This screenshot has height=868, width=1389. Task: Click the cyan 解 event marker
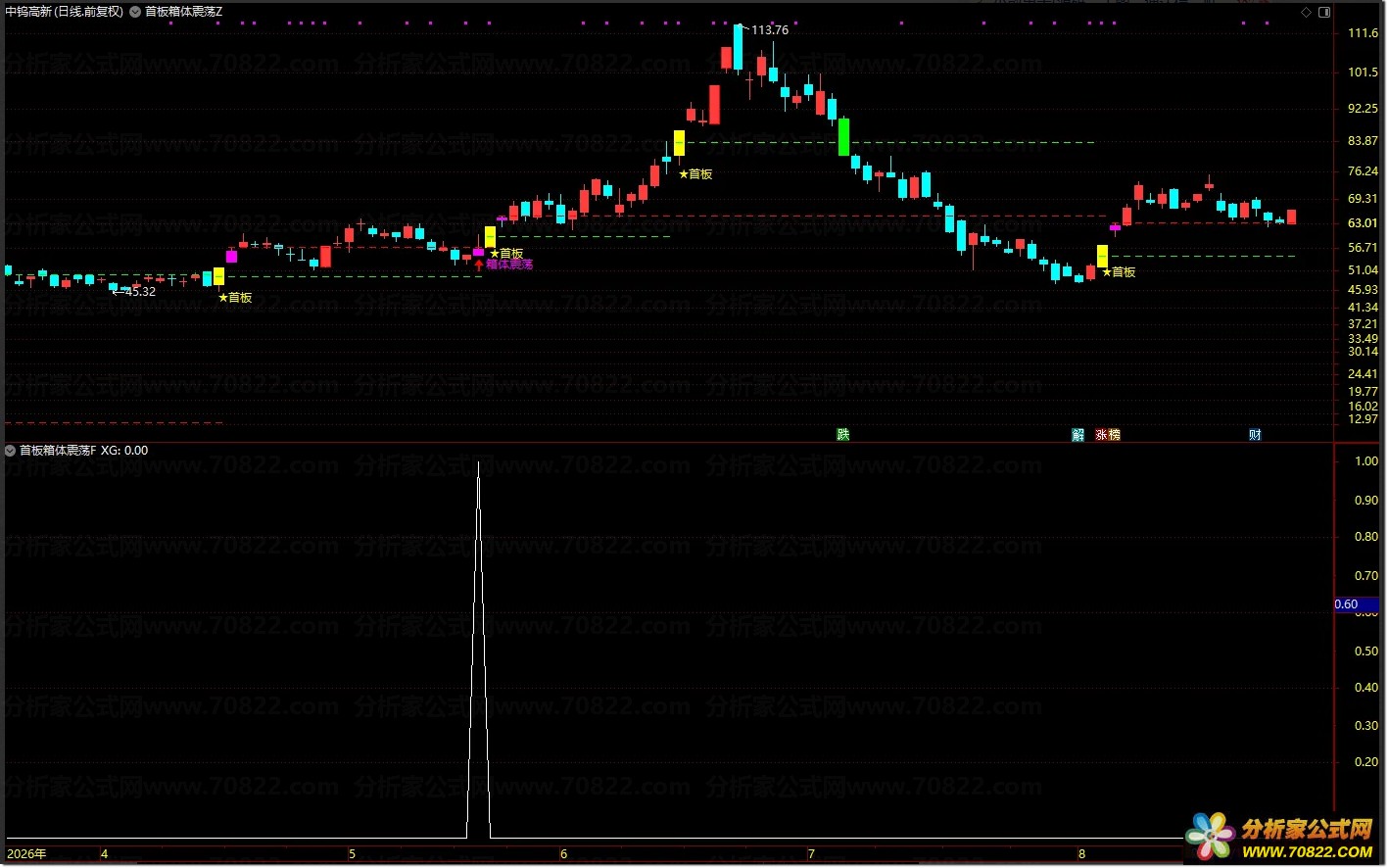coord(1078,435)
